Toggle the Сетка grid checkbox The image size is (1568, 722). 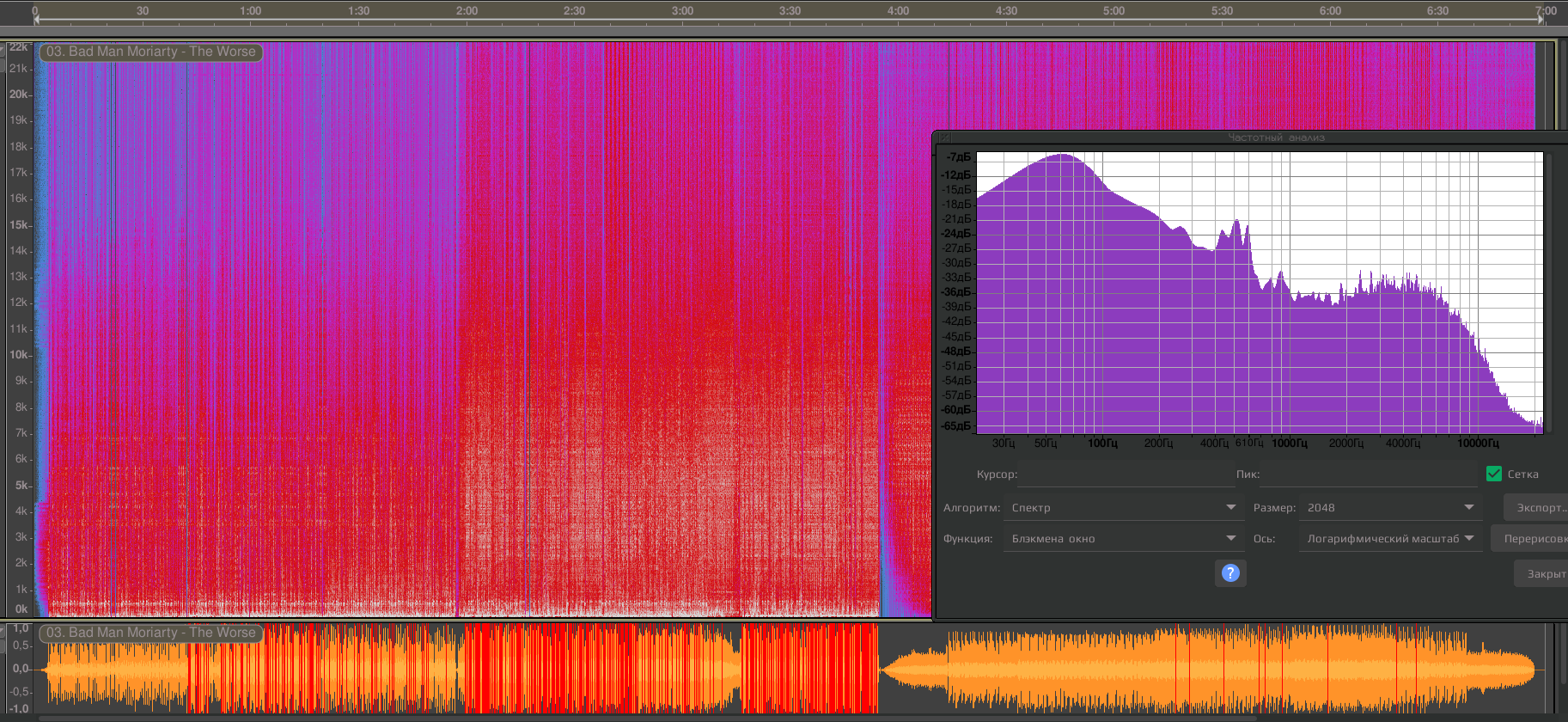[x=1494, y=474]
